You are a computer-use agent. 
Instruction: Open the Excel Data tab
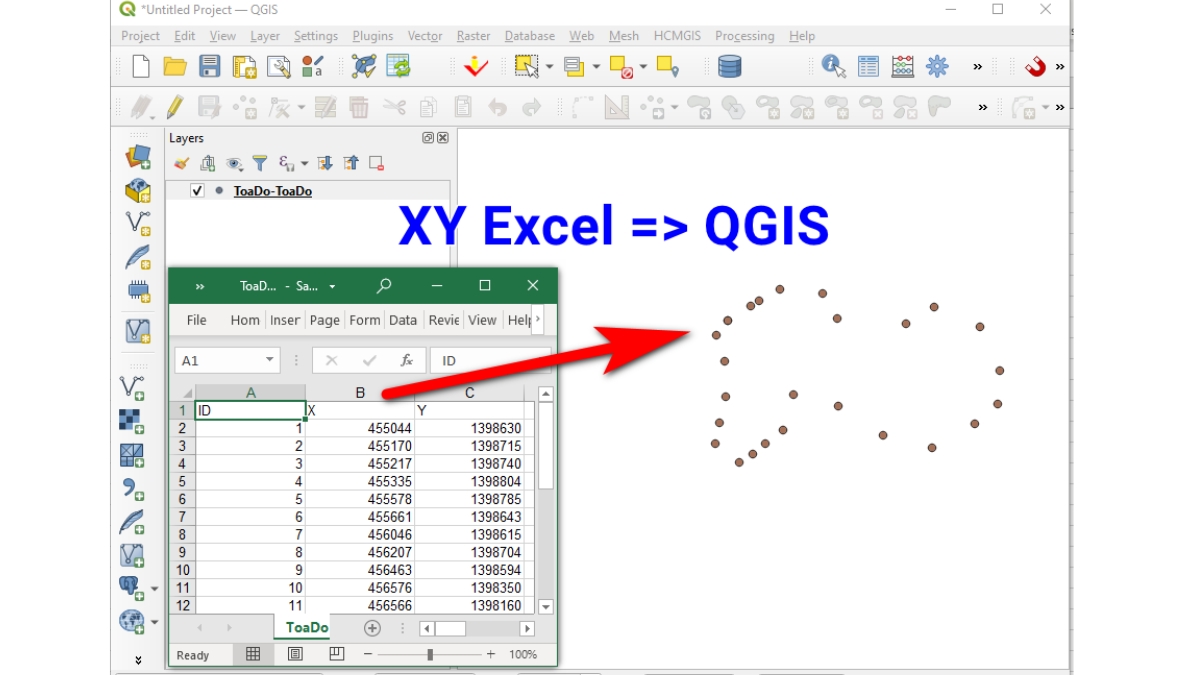coord(403,320)
